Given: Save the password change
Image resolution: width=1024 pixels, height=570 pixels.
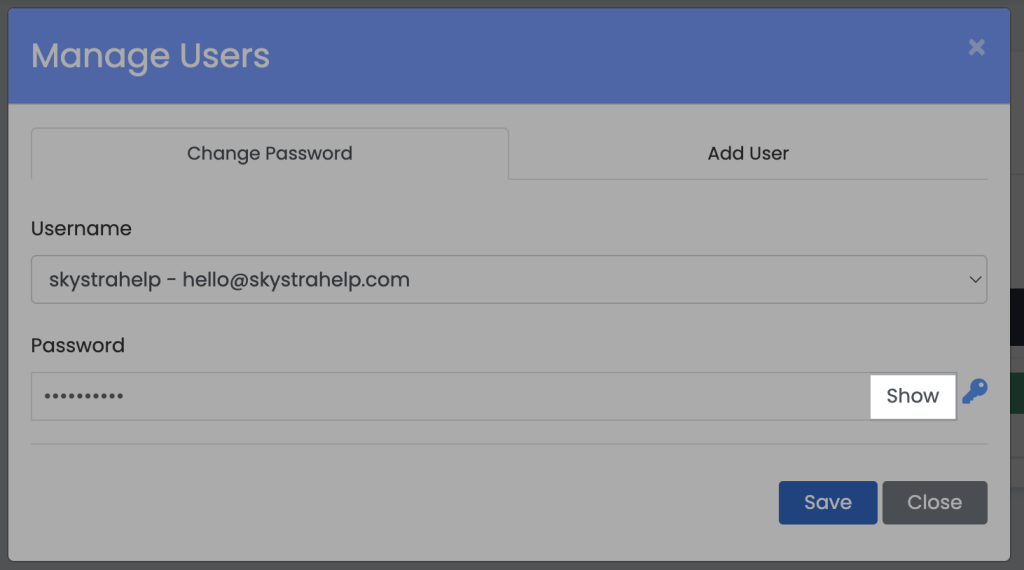Looking at the screenshot, I should 827,502.
